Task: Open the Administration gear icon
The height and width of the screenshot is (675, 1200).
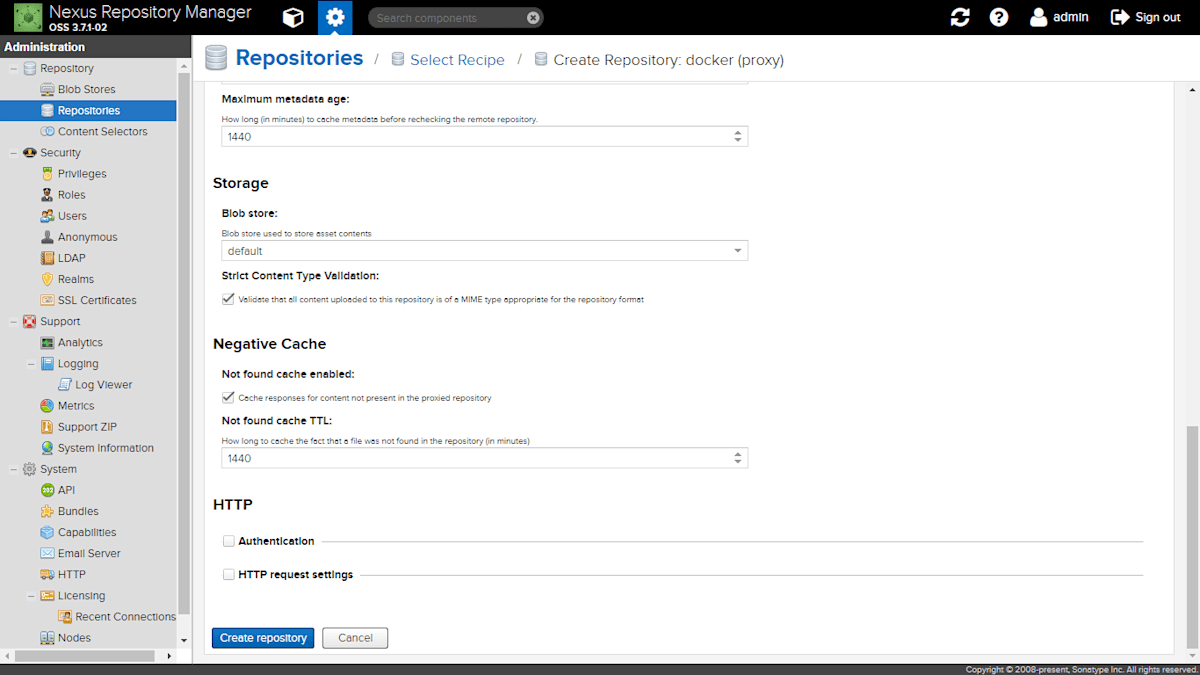Action: pos(335,17)
